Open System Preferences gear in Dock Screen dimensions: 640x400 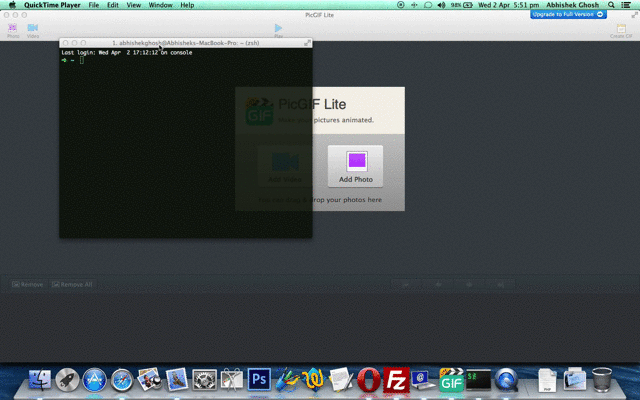click(x=204, y=379)
